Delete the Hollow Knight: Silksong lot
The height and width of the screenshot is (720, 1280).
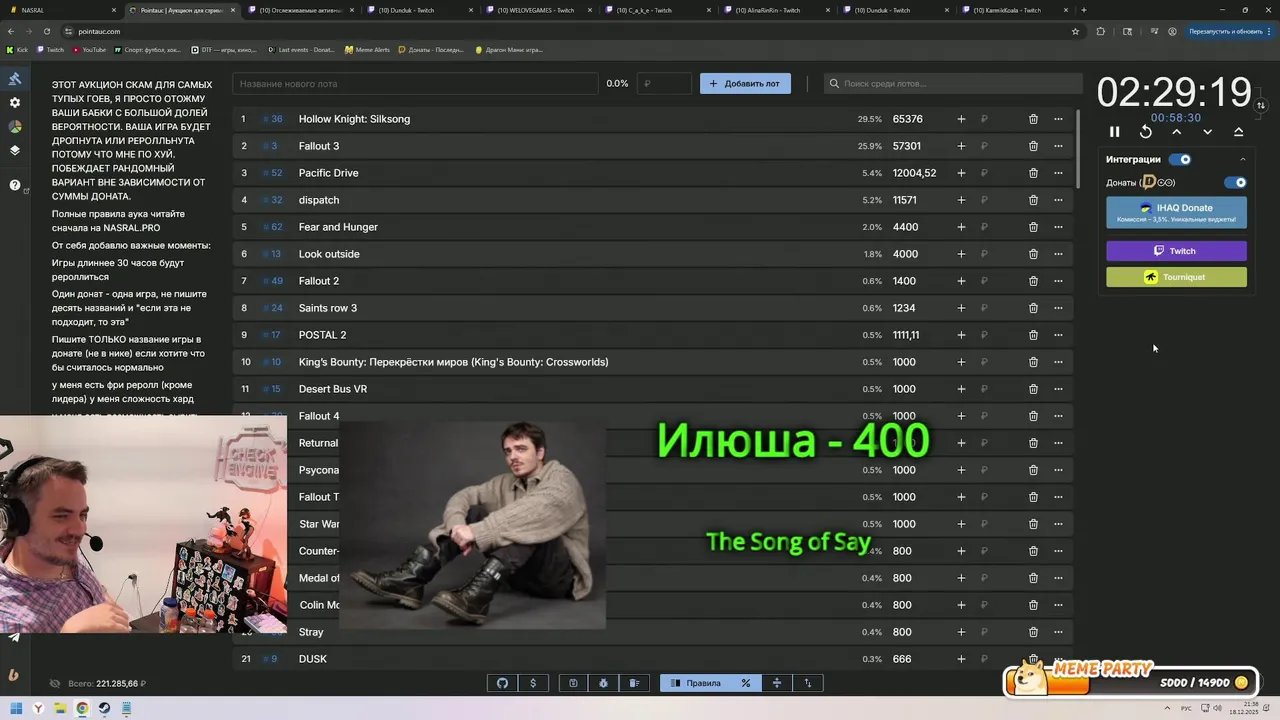point(1033,119)
